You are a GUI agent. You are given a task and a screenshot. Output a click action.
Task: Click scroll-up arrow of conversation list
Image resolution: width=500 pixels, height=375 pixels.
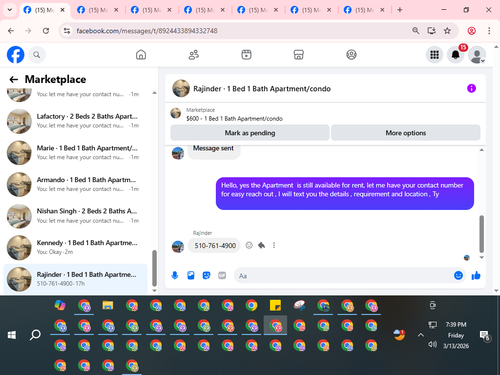tap(154, 93)
